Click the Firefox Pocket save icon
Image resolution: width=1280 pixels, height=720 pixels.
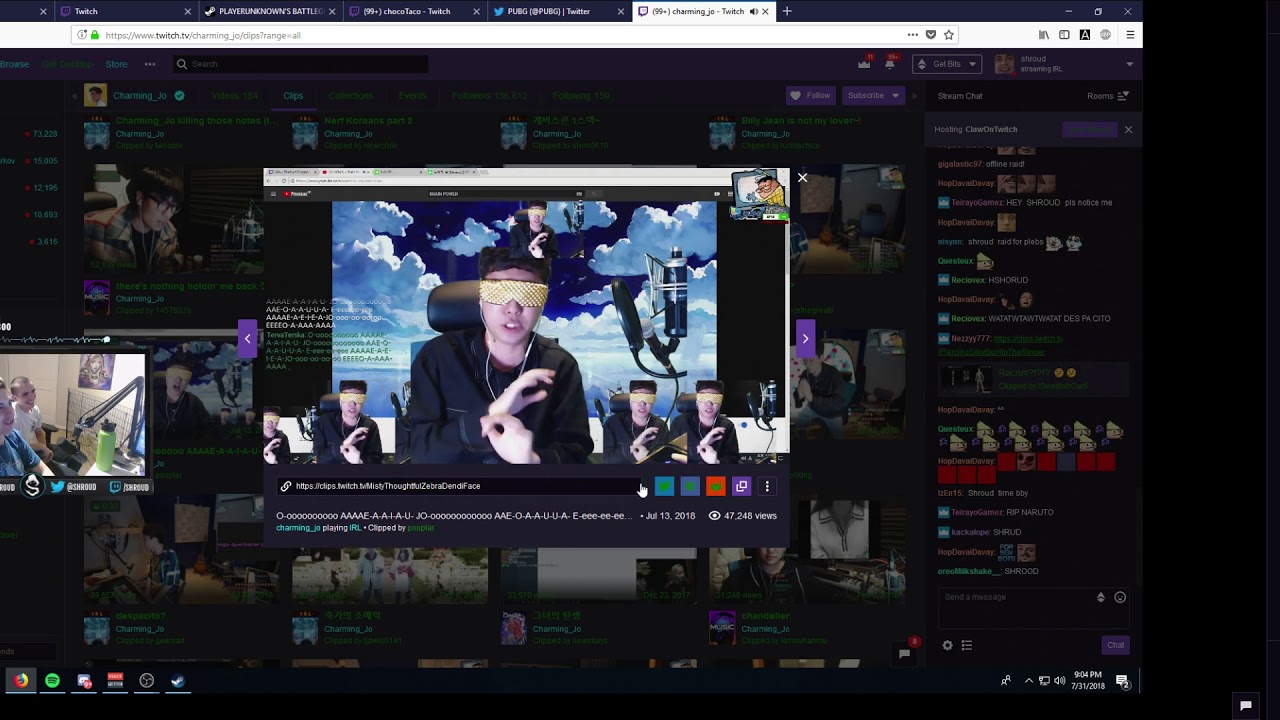[x=930, y=35]
